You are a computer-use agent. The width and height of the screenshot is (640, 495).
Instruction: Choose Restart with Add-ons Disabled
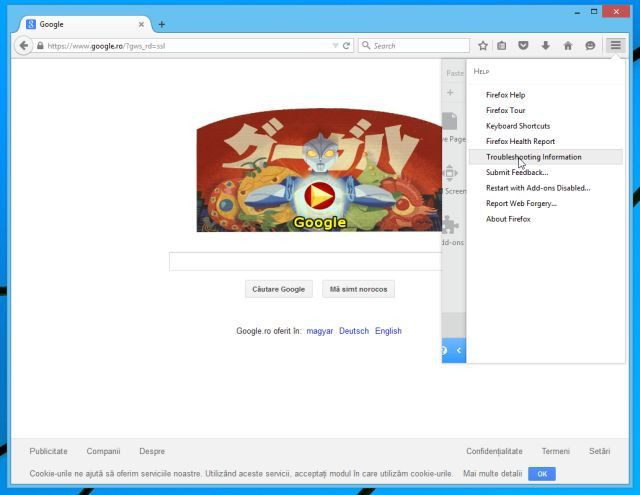point(538,188)
